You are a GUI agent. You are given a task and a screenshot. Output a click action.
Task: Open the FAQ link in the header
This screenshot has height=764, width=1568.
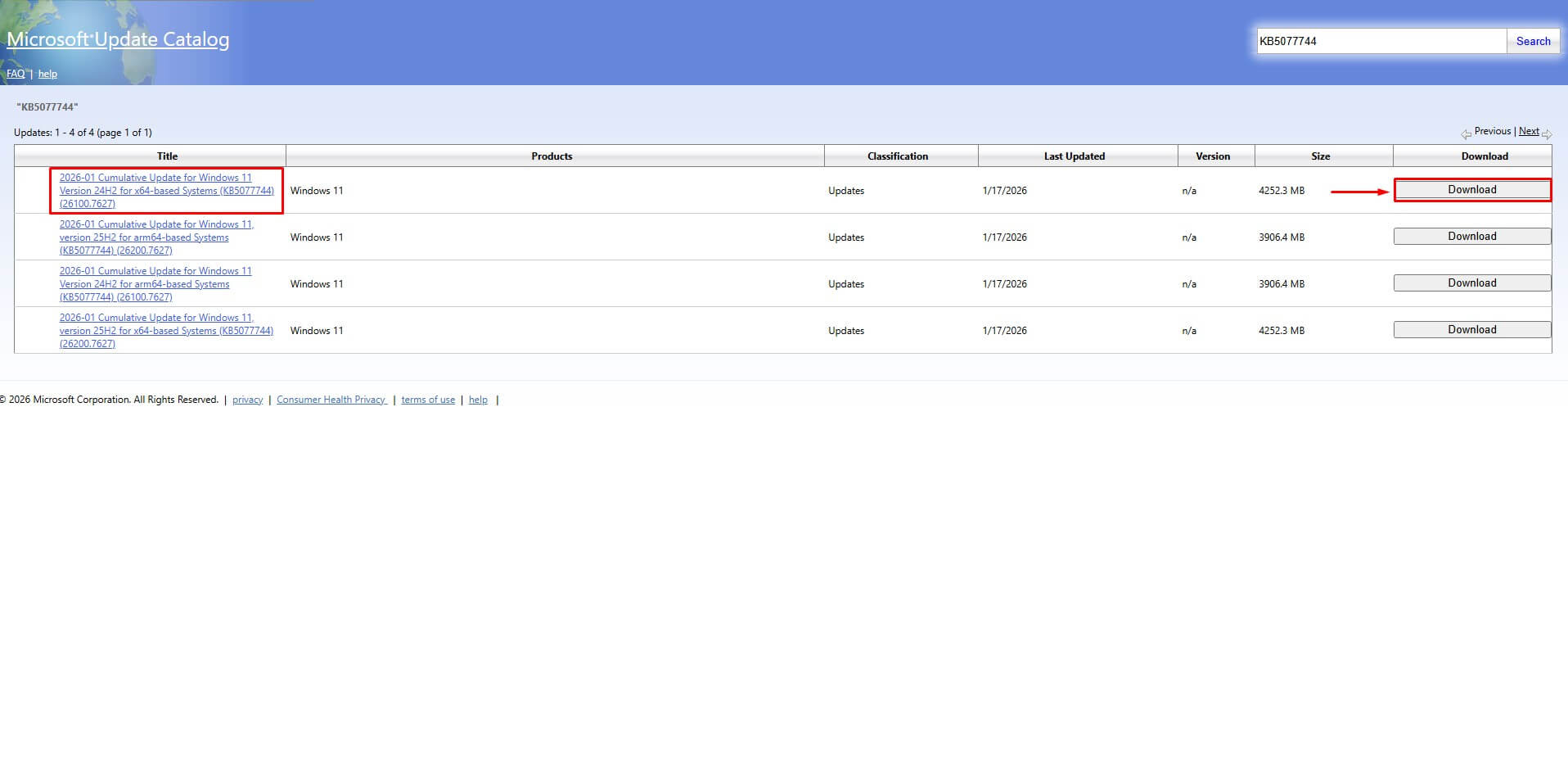click(x=16, y=74)
